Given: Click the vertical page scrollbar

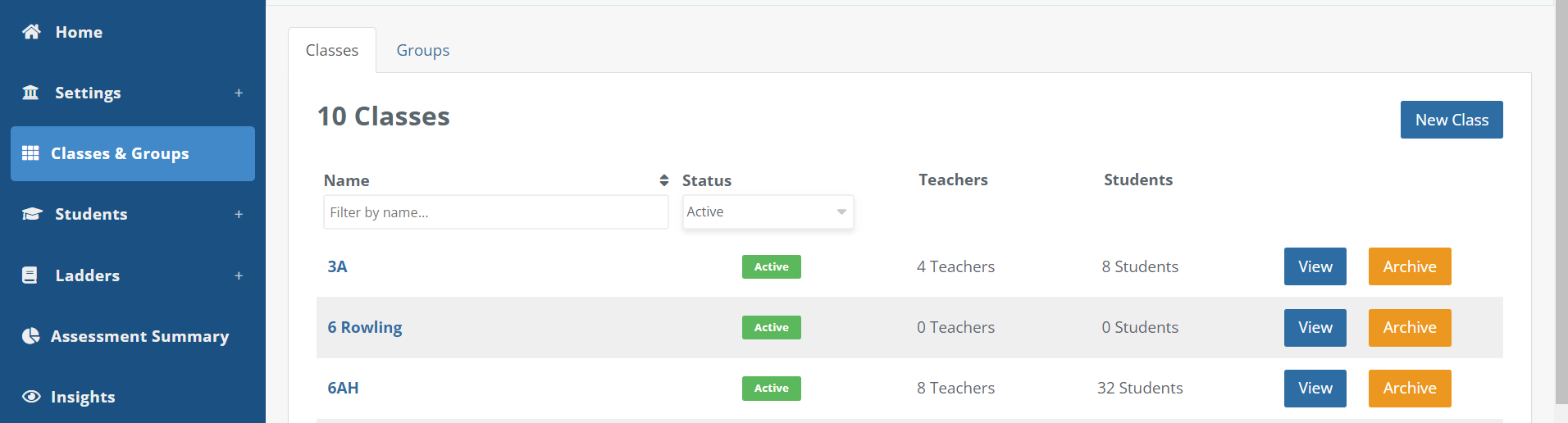Looking at the screenshot, I should tap(1561, 205).
